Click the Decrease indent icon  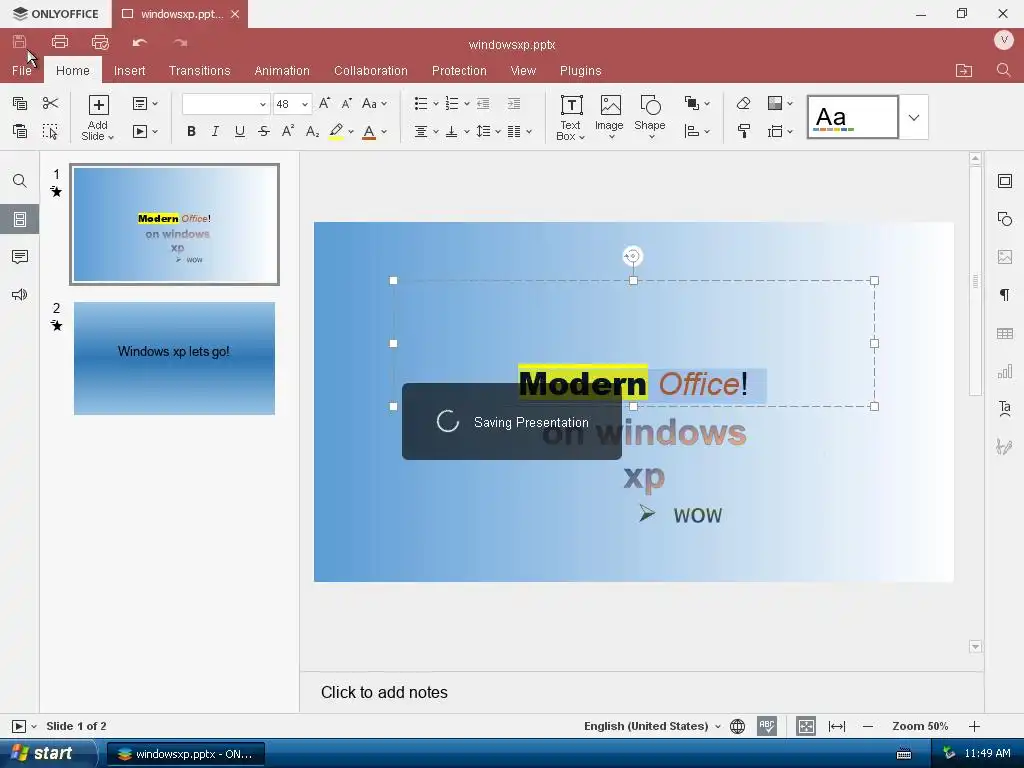click(483, 103)
